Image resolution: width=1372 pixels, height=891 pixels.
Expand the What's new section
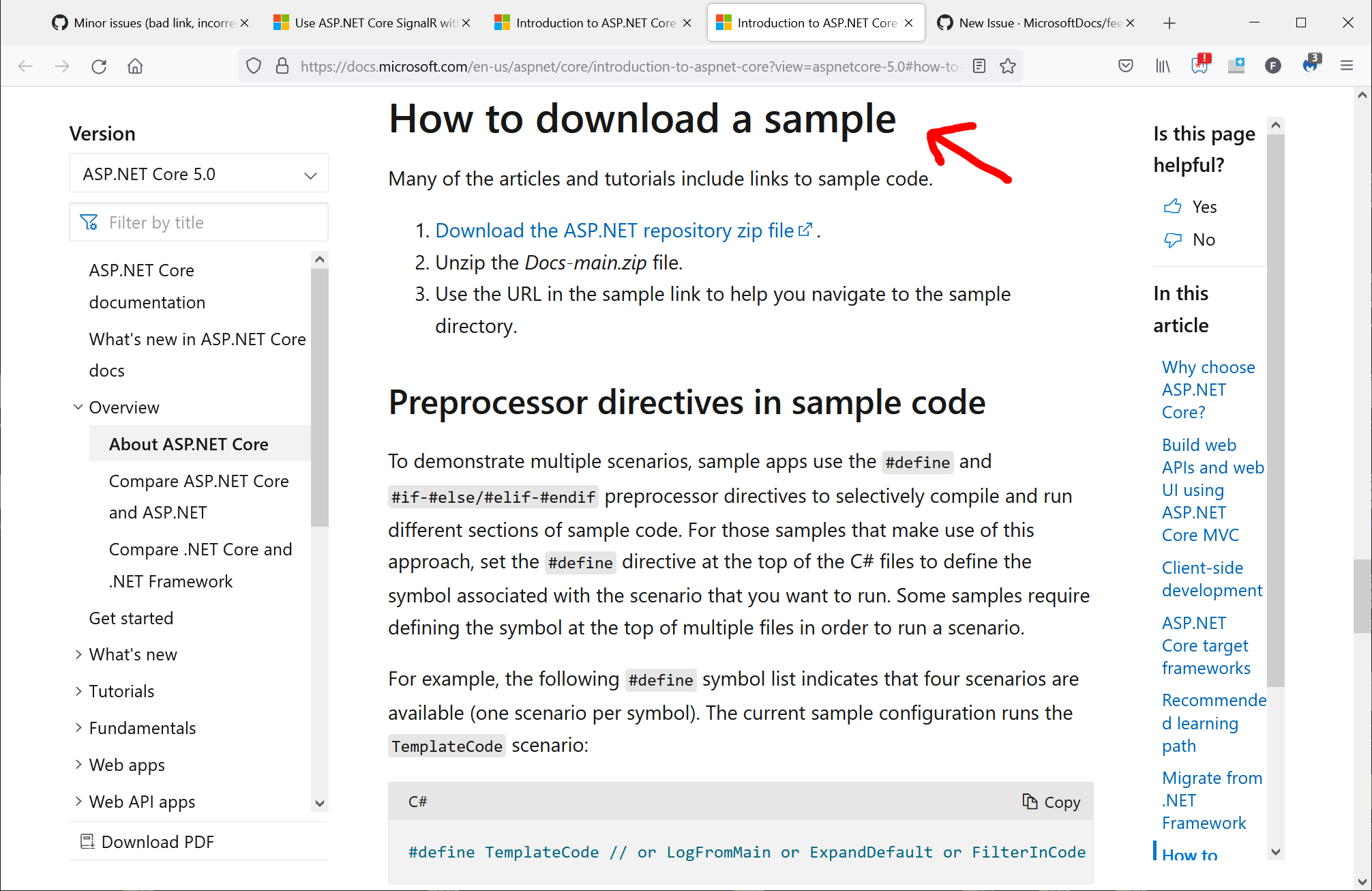[x=78, y=654]
